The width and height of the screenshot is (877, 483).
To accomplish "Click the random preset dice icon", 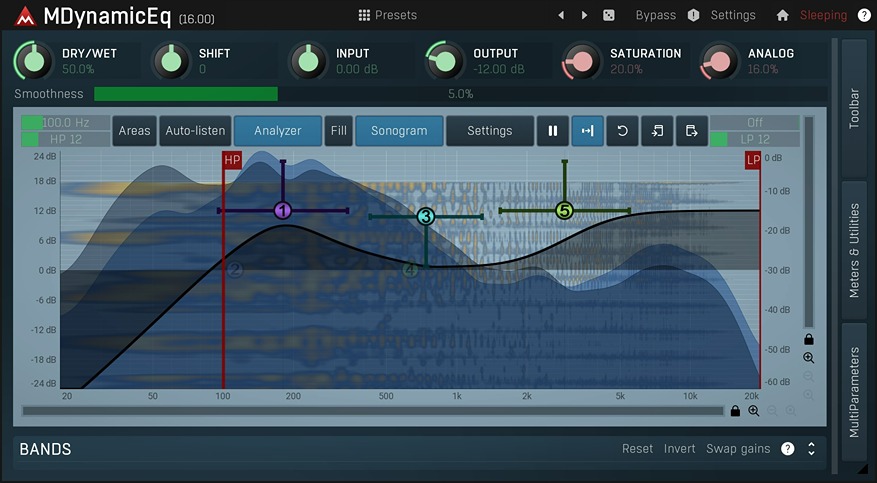I will click(609, 15).
